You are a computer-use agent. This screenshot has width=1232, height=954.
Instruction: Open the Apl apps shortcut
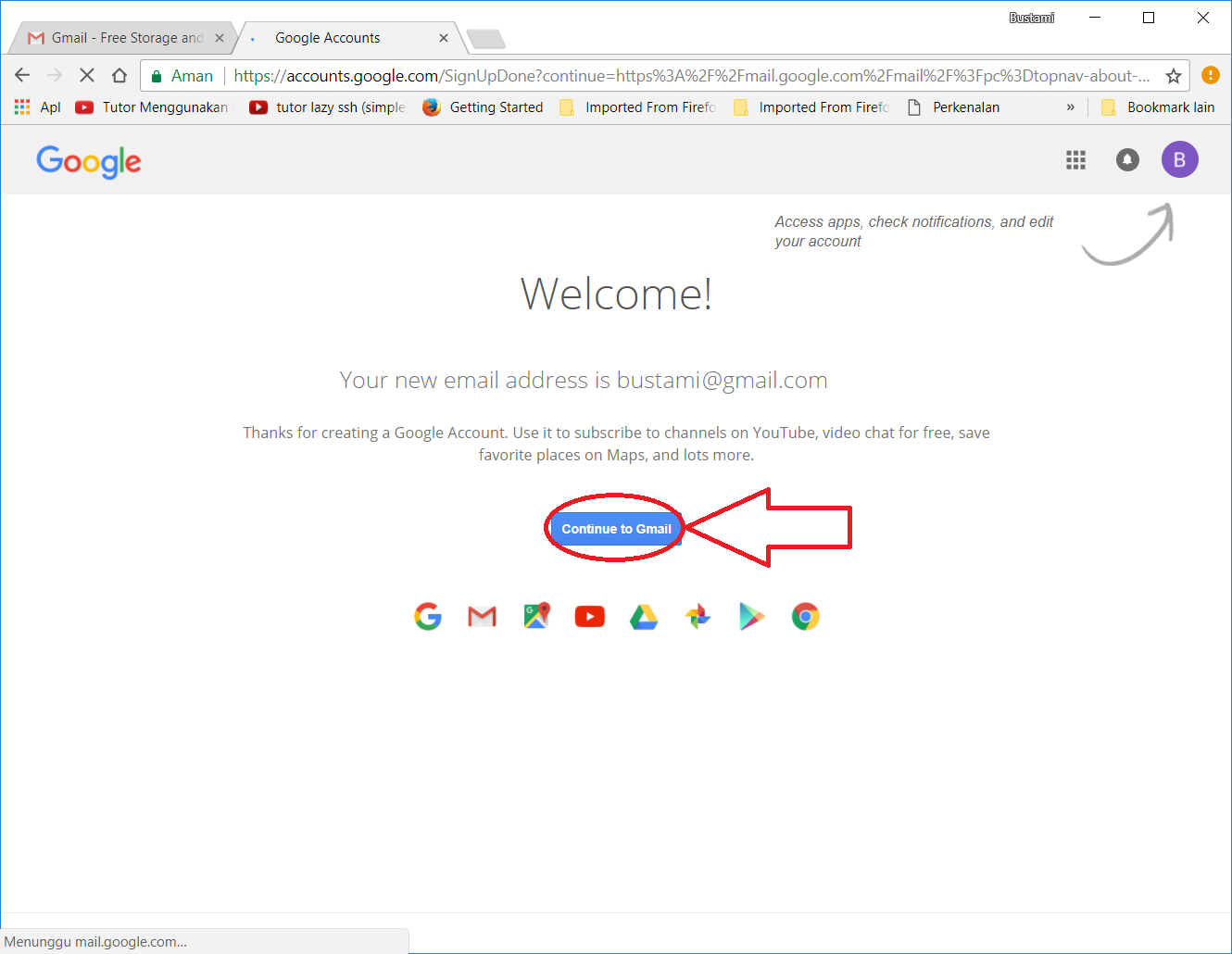[38, 107]
